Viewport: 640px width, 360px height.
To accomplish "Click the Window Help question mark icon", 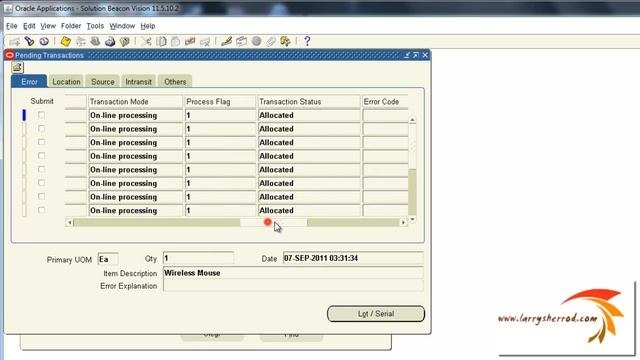I will click(307, 41).
